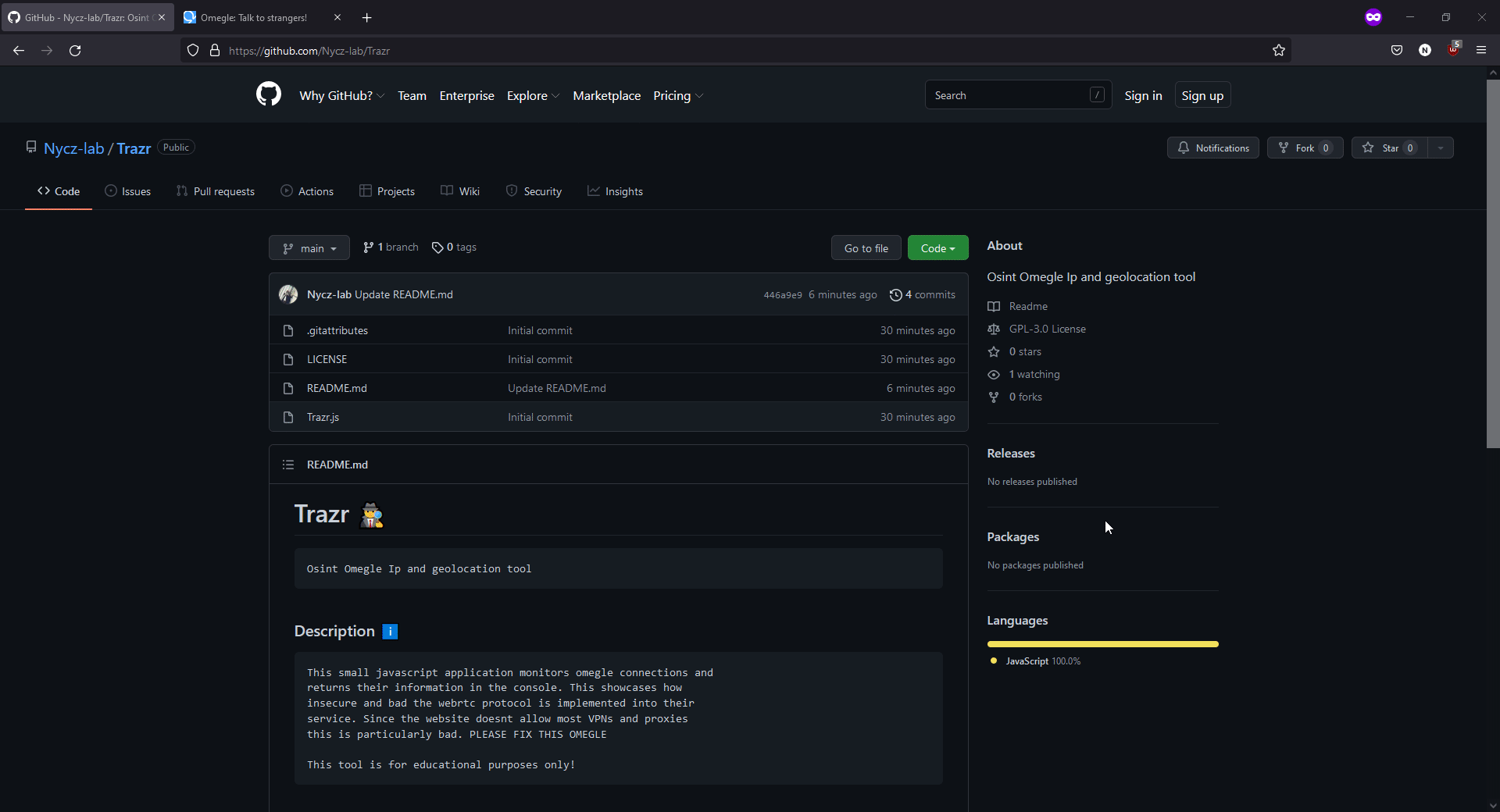The height and width of the screenshot is (812, 1500).
Task: Click the repository icon beside Nycz-lab
Action: click(x=31, y=147)
